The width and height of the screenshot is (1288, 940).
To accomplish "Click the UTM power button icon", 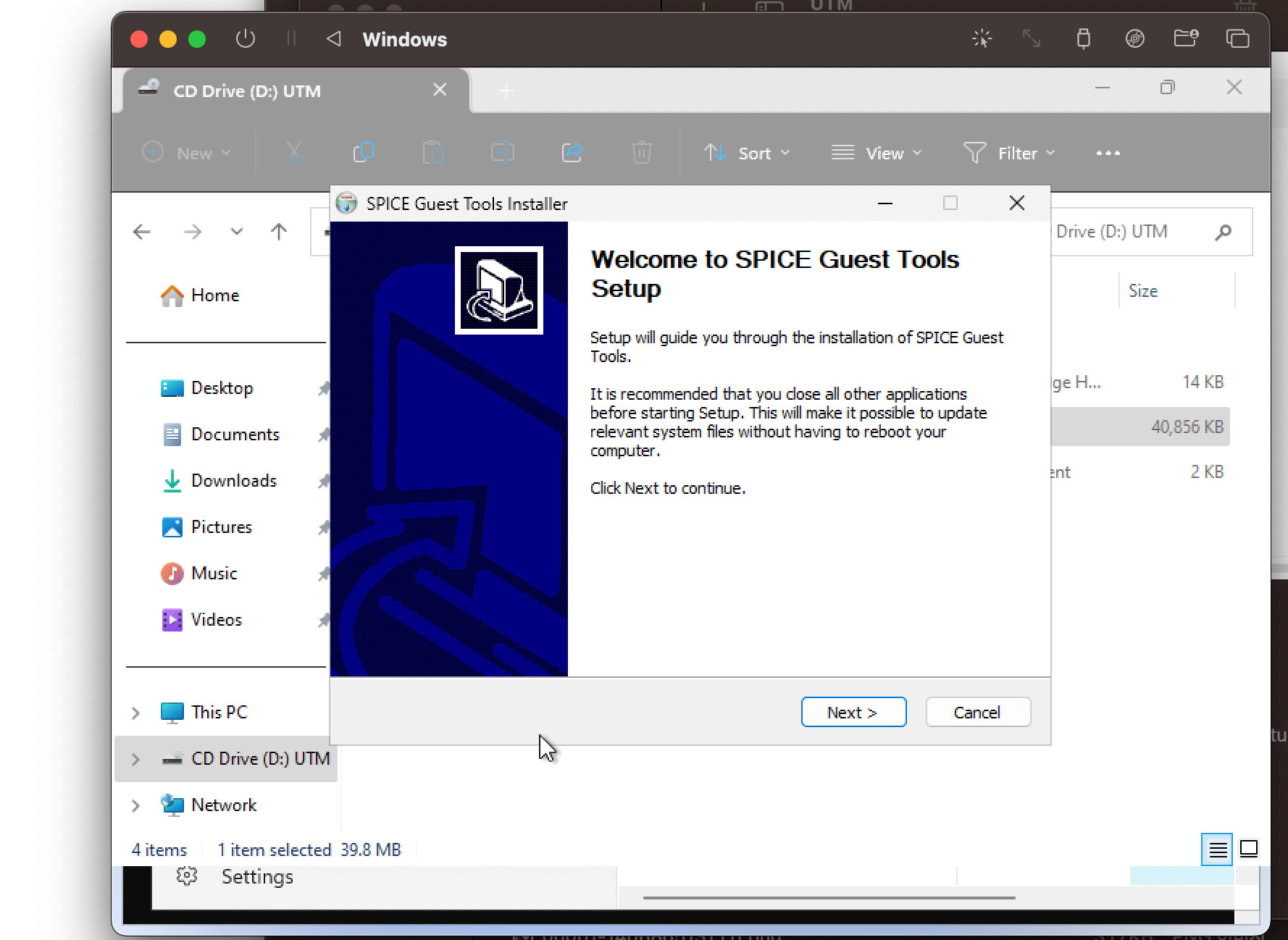I will coord(246,38).
